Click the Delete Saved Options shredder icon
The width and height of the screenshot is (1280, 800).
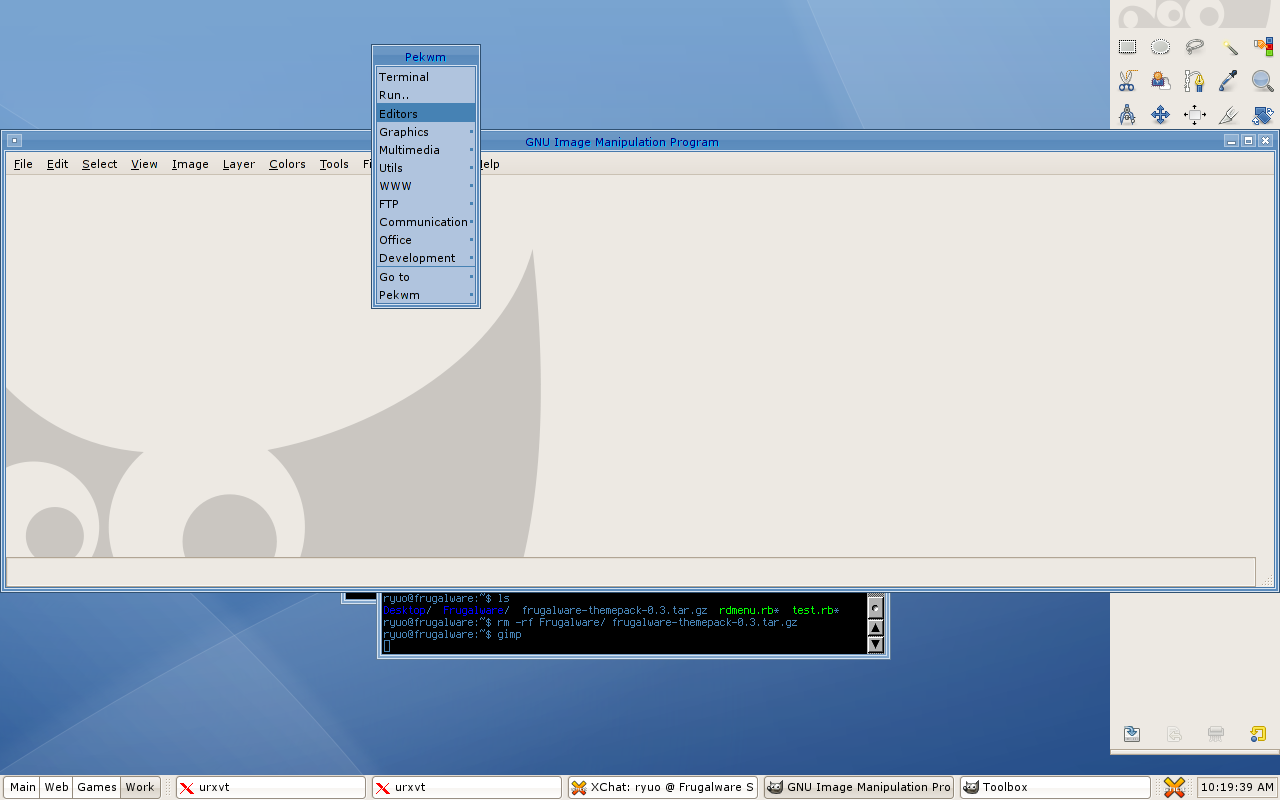tap(1216, 734)
